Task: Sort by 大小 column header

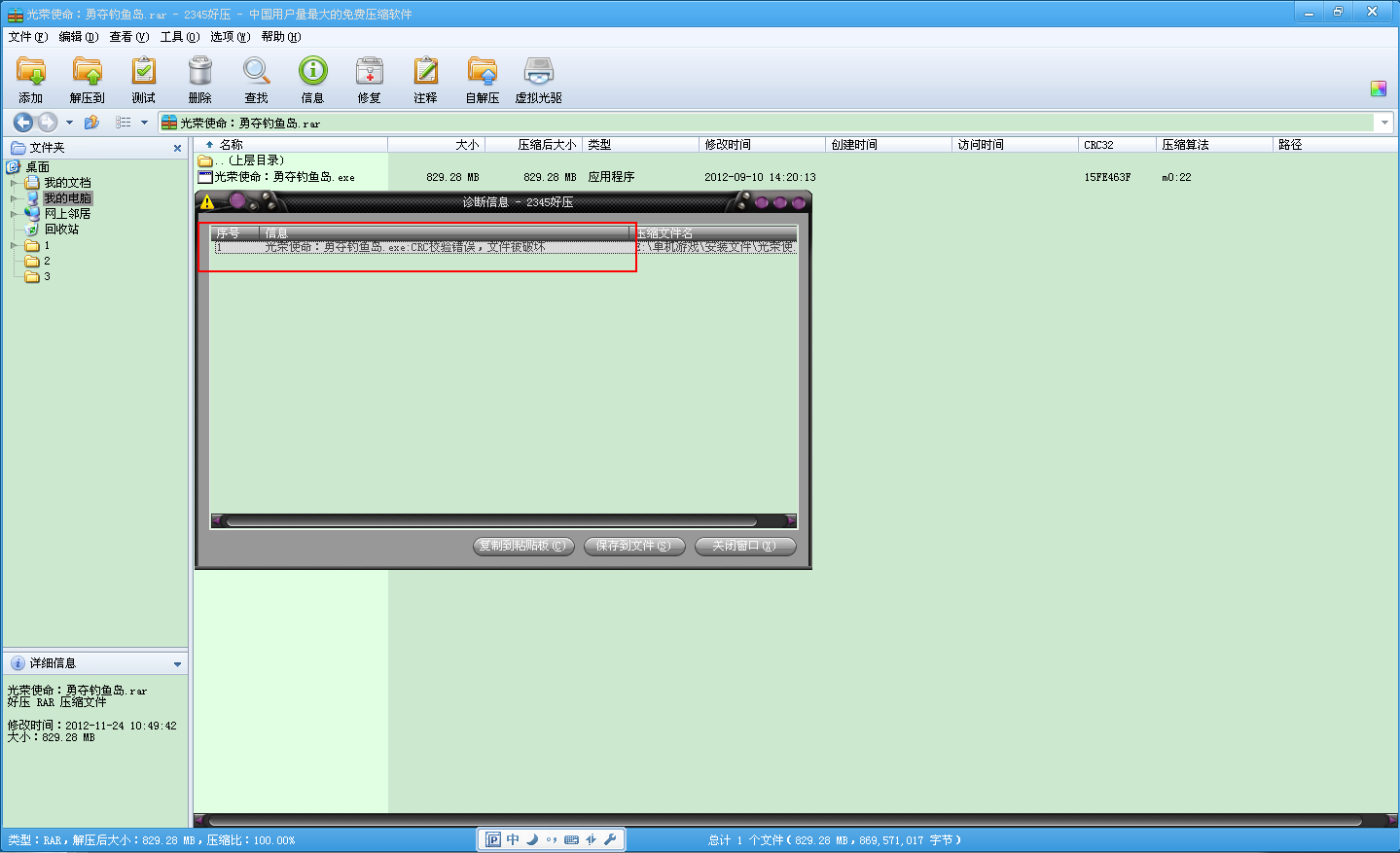Action: pyautogui.click(x=436, y=144)
